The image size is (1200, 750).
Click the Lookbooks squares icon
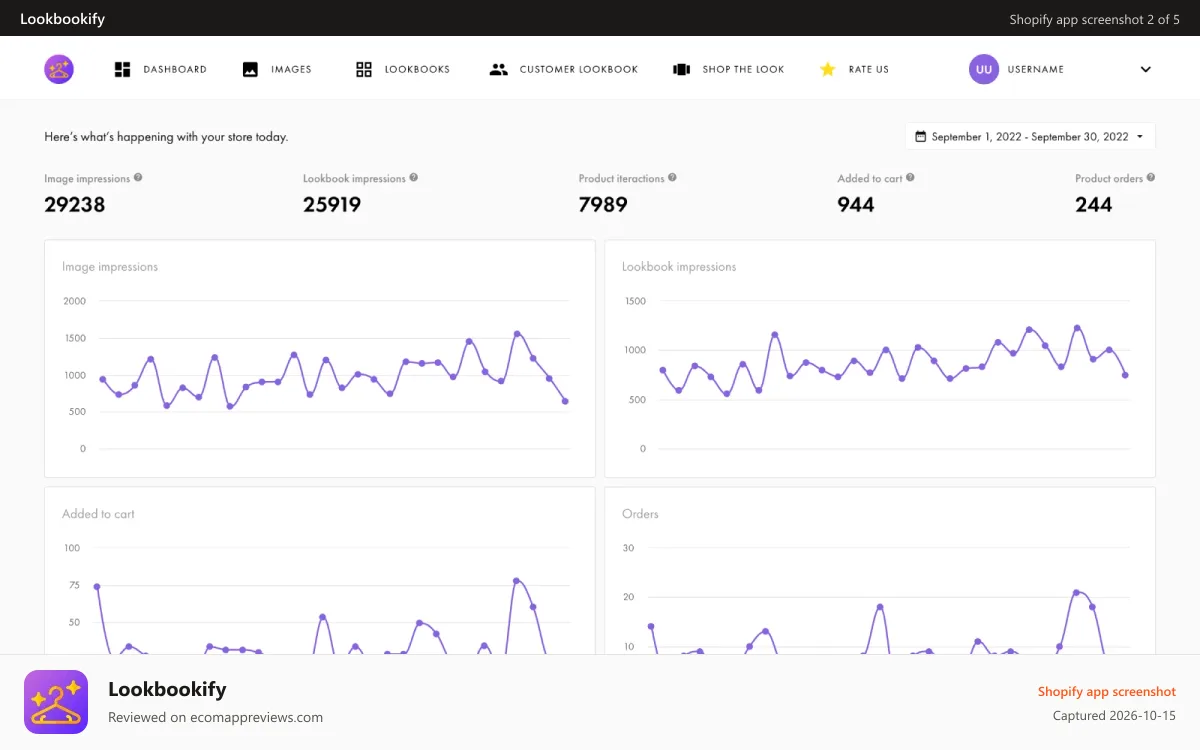pyautogui.click(x=364, y=69)
